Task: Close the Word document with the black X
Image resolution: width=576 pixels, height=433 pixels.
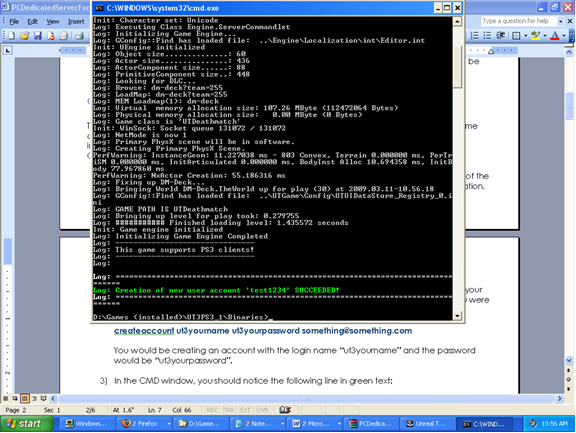Action: click(x=570, y=21)
